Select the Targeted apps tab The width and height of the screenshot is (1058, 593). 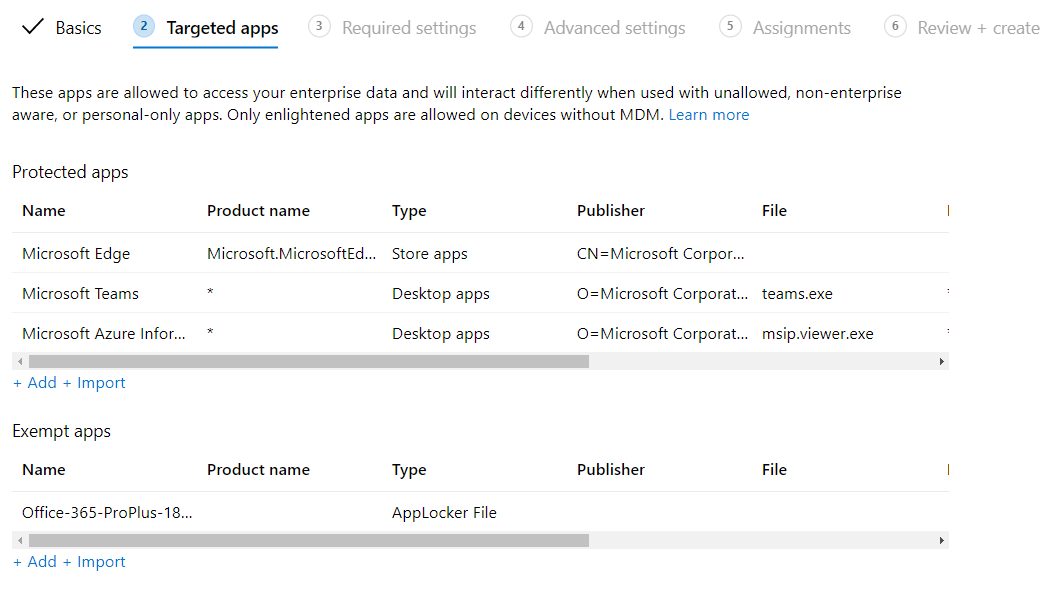point(206,28)
